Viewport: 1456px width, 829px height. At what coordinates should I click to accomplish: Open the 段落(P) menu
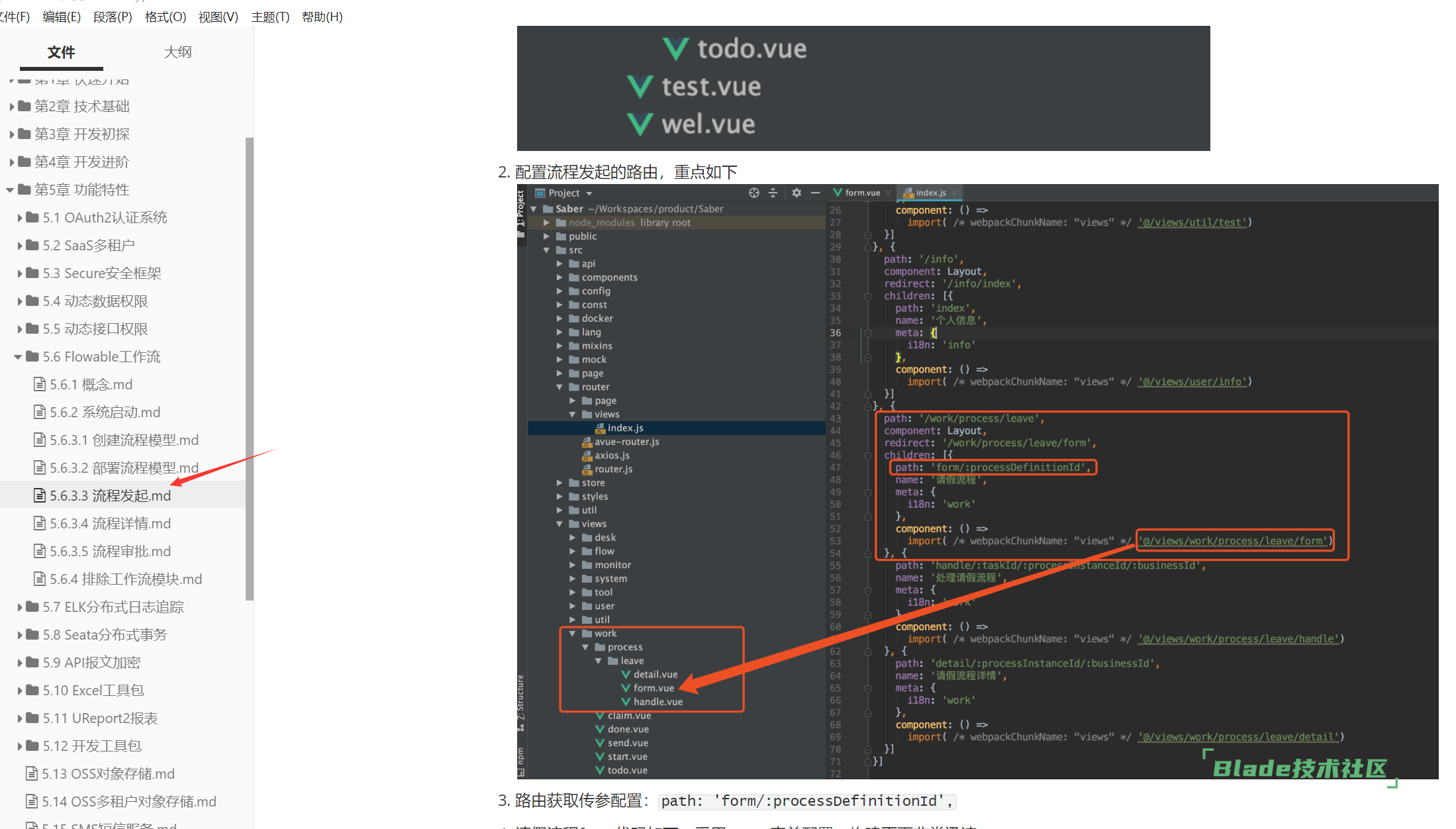113,17
